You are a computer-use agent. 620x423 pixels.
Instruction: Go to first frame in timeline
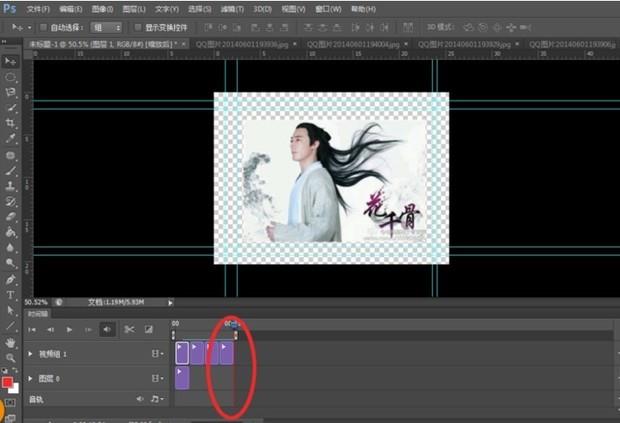point(32,329)
